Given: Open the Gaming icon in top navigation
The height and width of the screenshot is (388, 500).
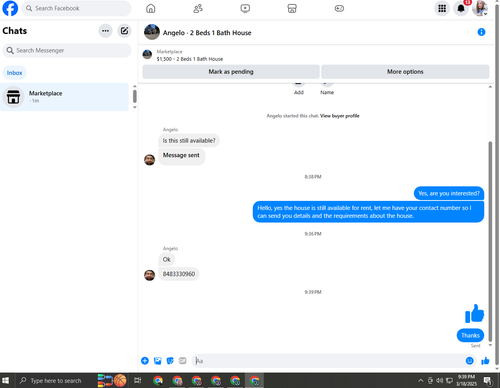Looking at the screenshot, I should point(339,8).
